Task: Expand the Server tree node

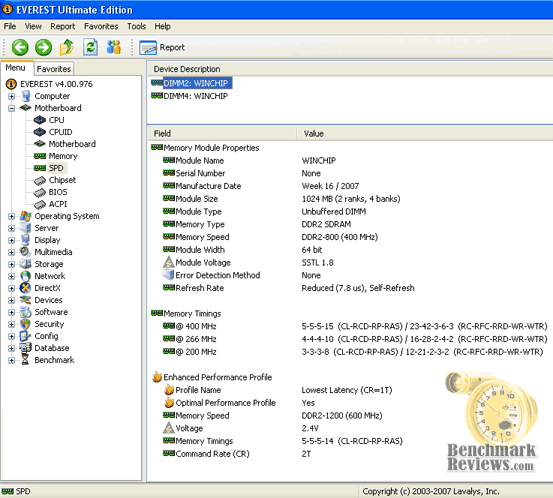Action: [x=11, y=228]
